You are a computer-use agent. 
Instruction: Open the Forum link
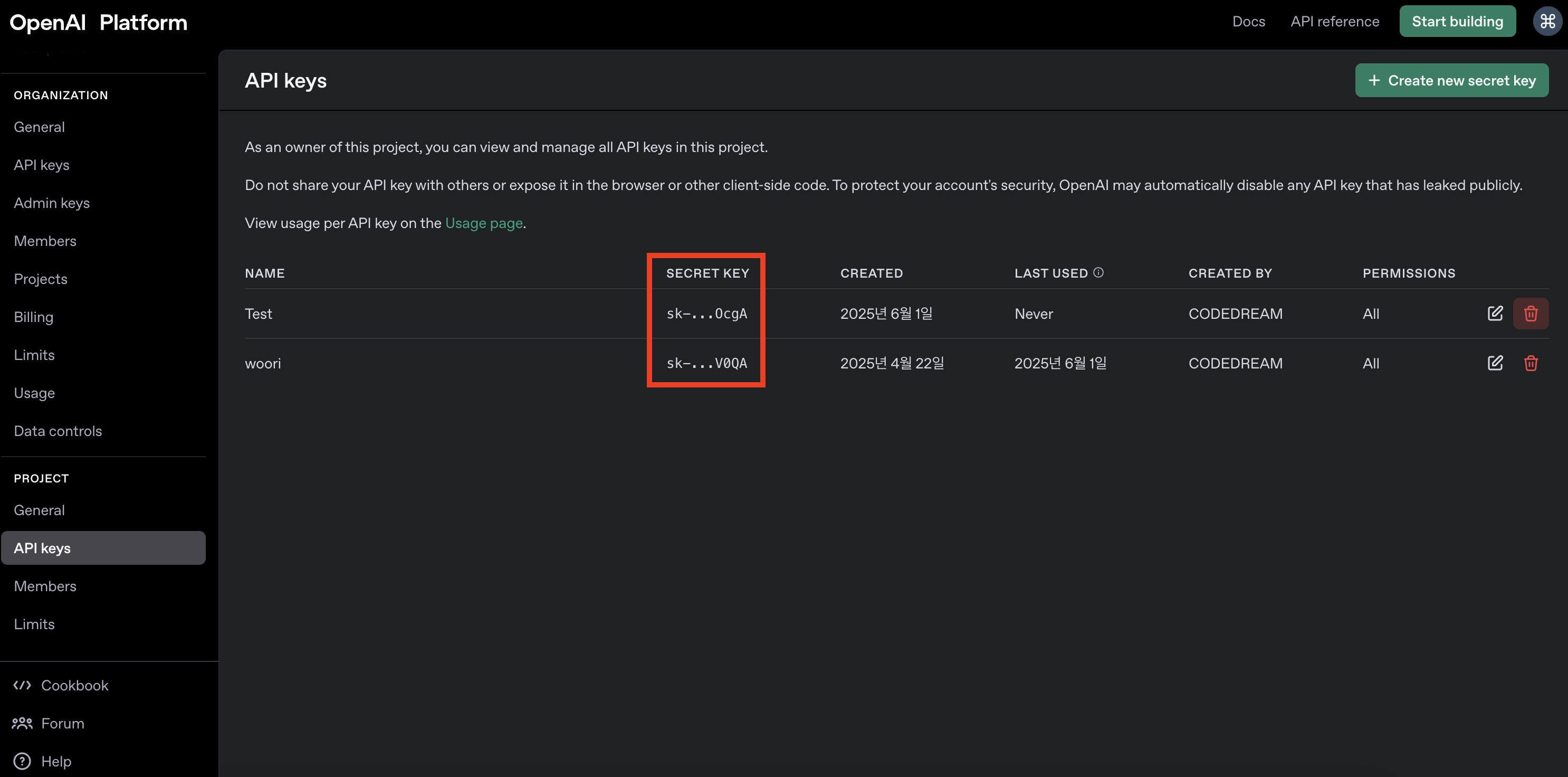[x=62, y=723]
